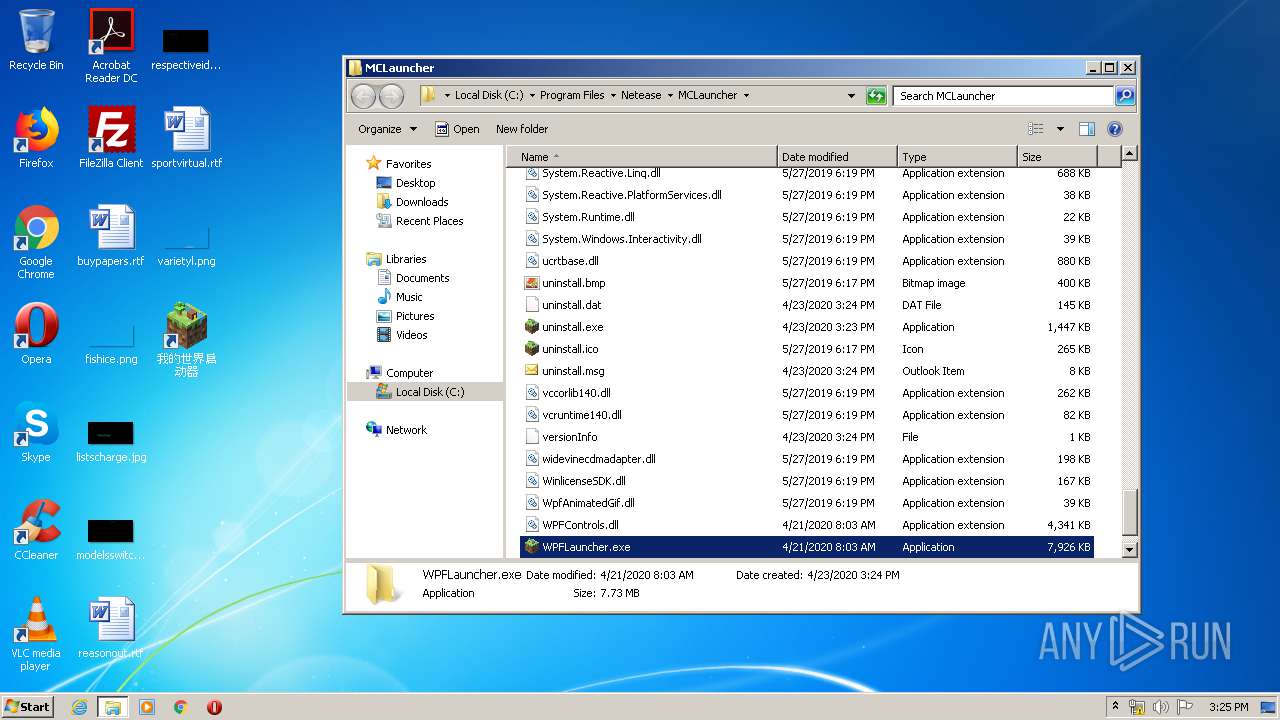Select the Minecraft launcher desktop shortcut
Image resolution: width=1280 pixels, height=720 pixels.
pyautogui.click(x=186, y=340)
